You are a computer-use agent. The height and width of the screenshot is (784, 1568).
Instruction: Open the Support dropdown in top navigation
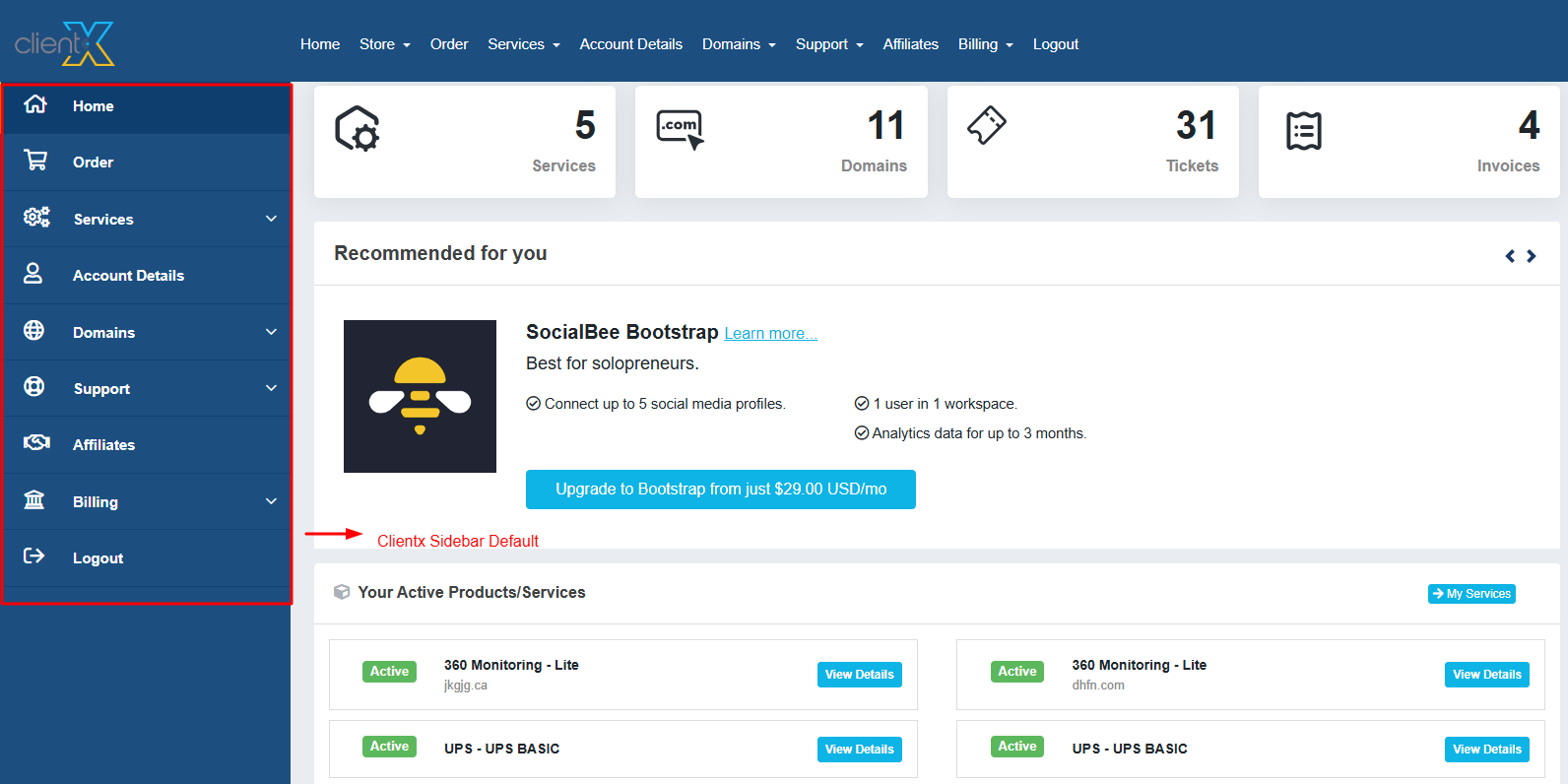(828, 44)
